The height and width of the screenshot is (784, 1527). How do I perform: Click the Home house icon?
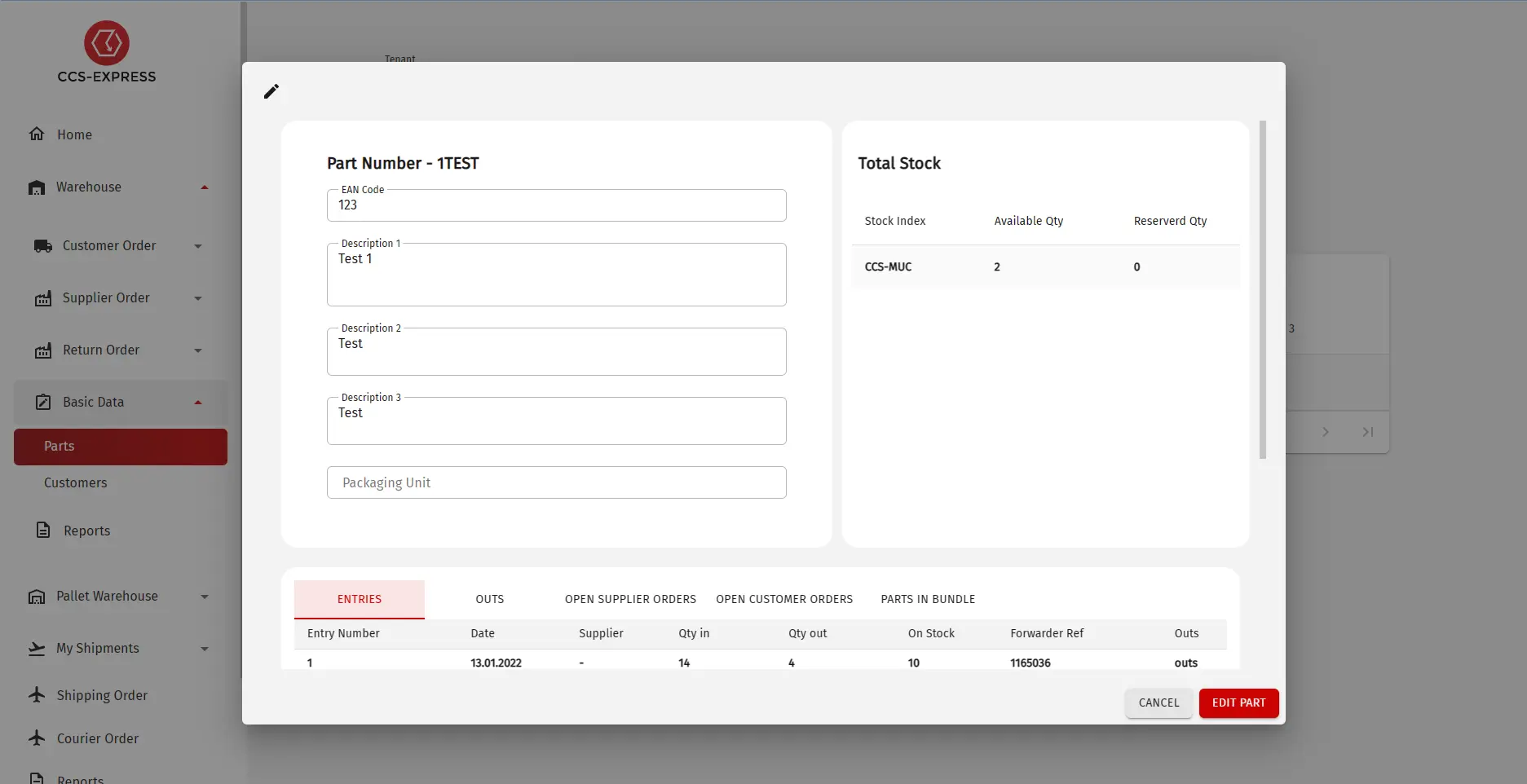(x=37, y=134)
